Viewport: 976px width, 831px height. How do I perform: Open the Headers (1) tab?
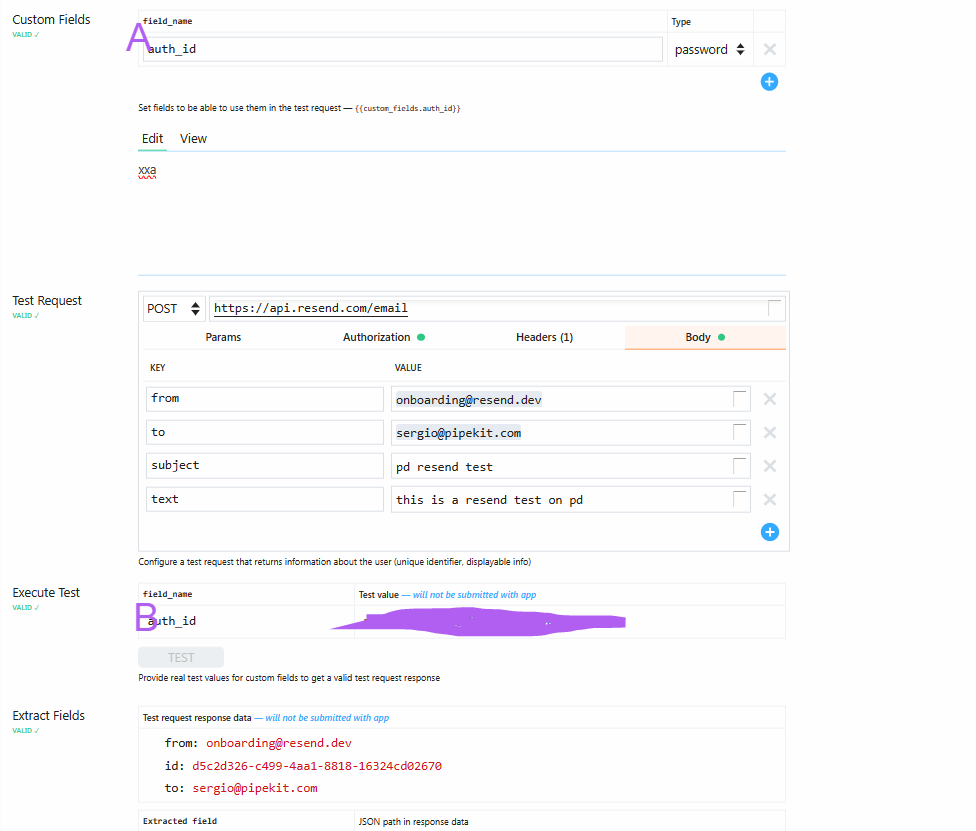[544, 337]
